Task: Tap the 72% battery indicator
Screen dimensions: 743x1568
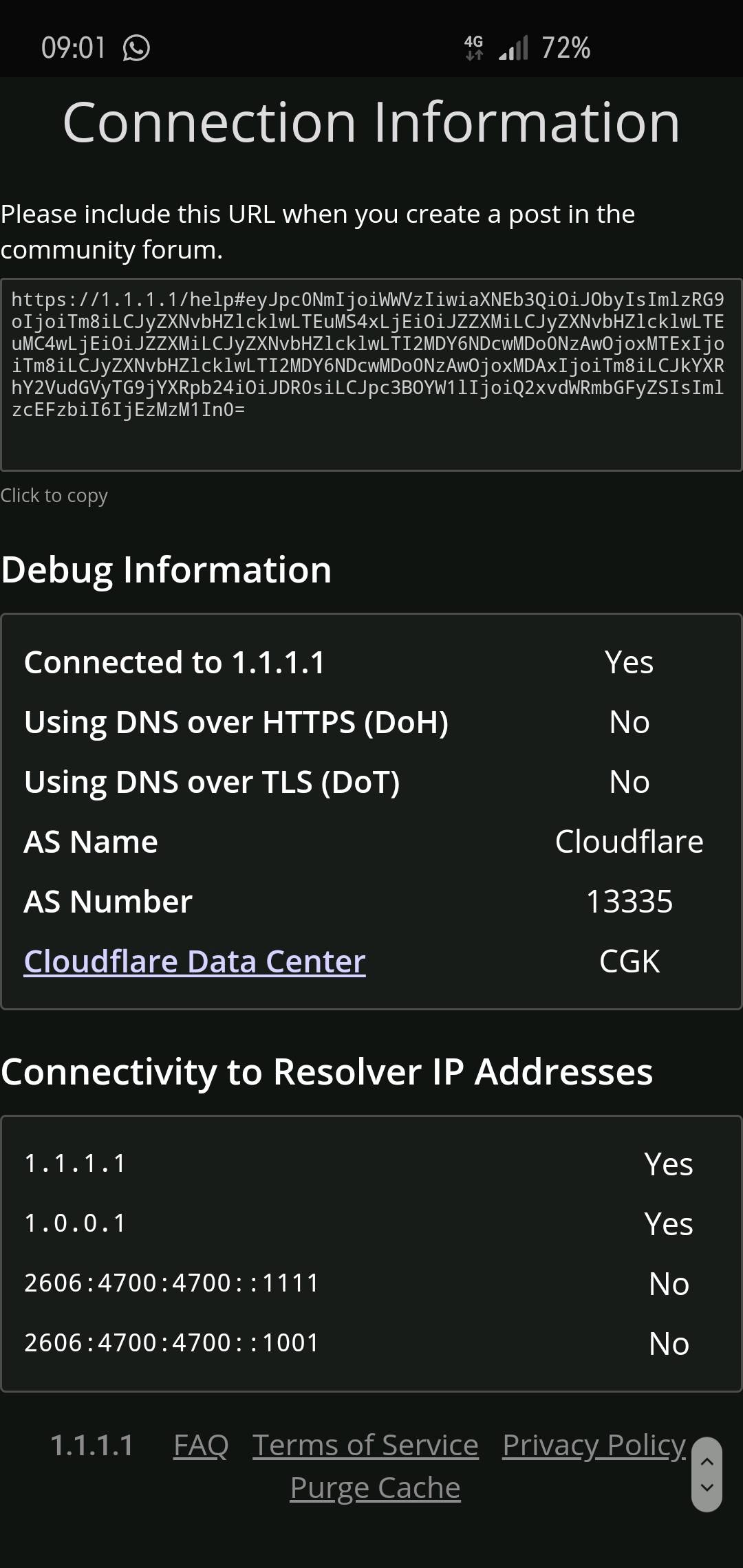Action: point(566,48)
